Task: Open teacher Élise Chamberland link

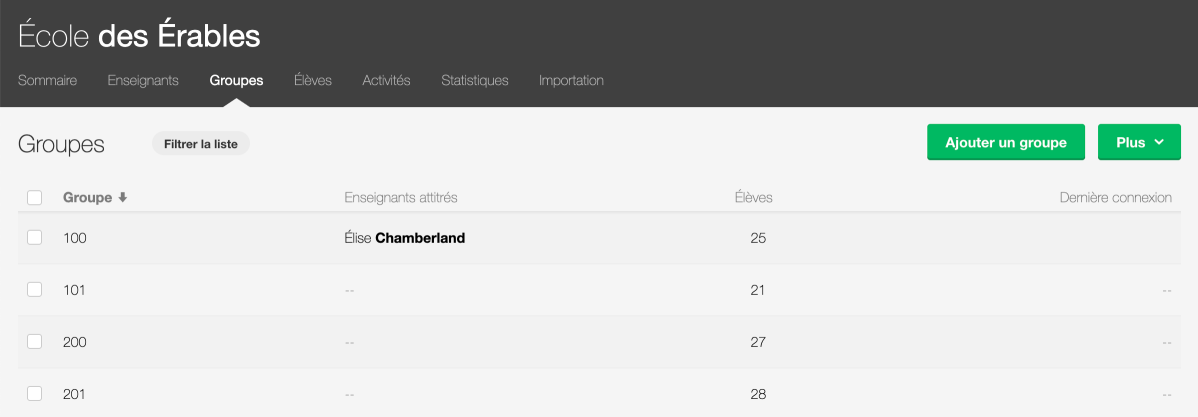Action: tap(405, 238)
